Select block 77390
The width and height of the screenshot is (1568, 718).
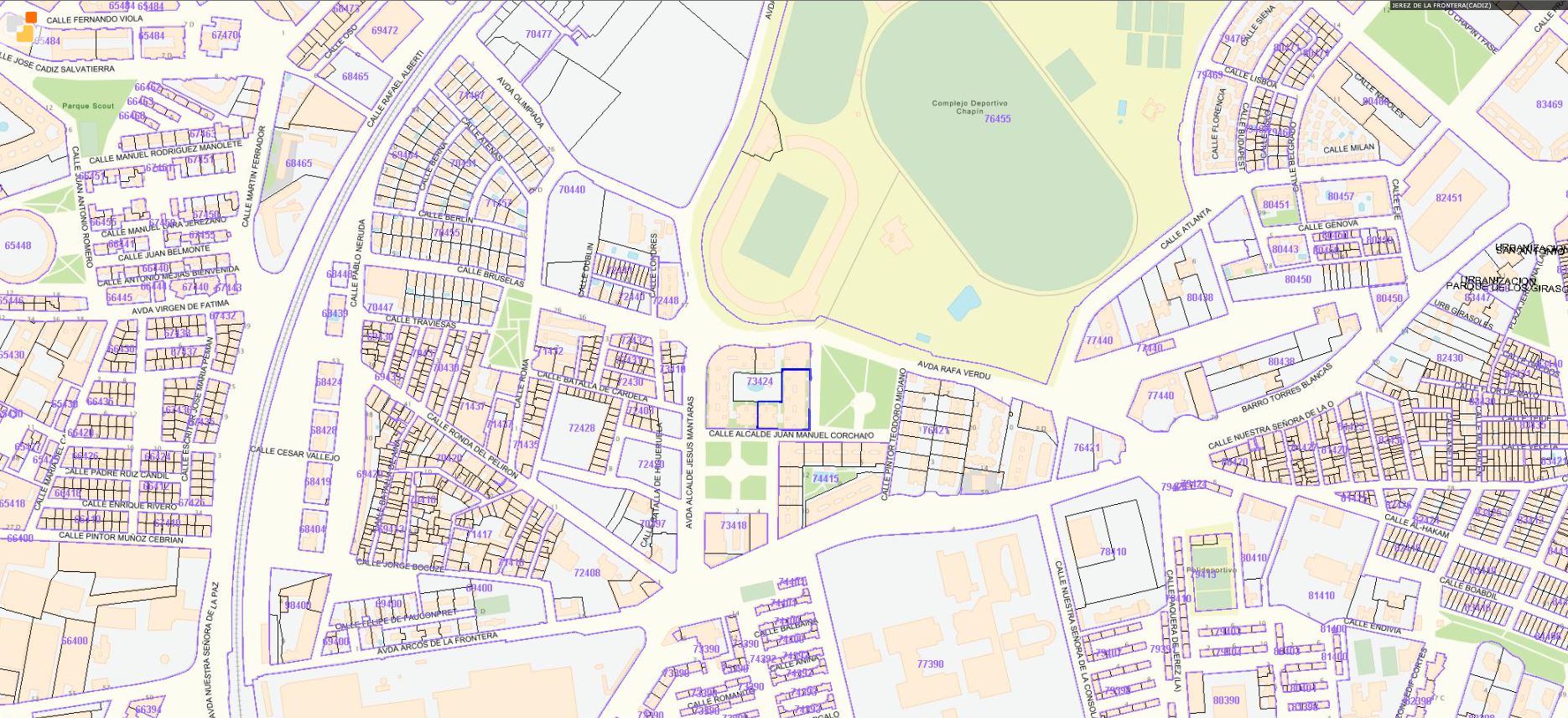[x=930, y=663]
